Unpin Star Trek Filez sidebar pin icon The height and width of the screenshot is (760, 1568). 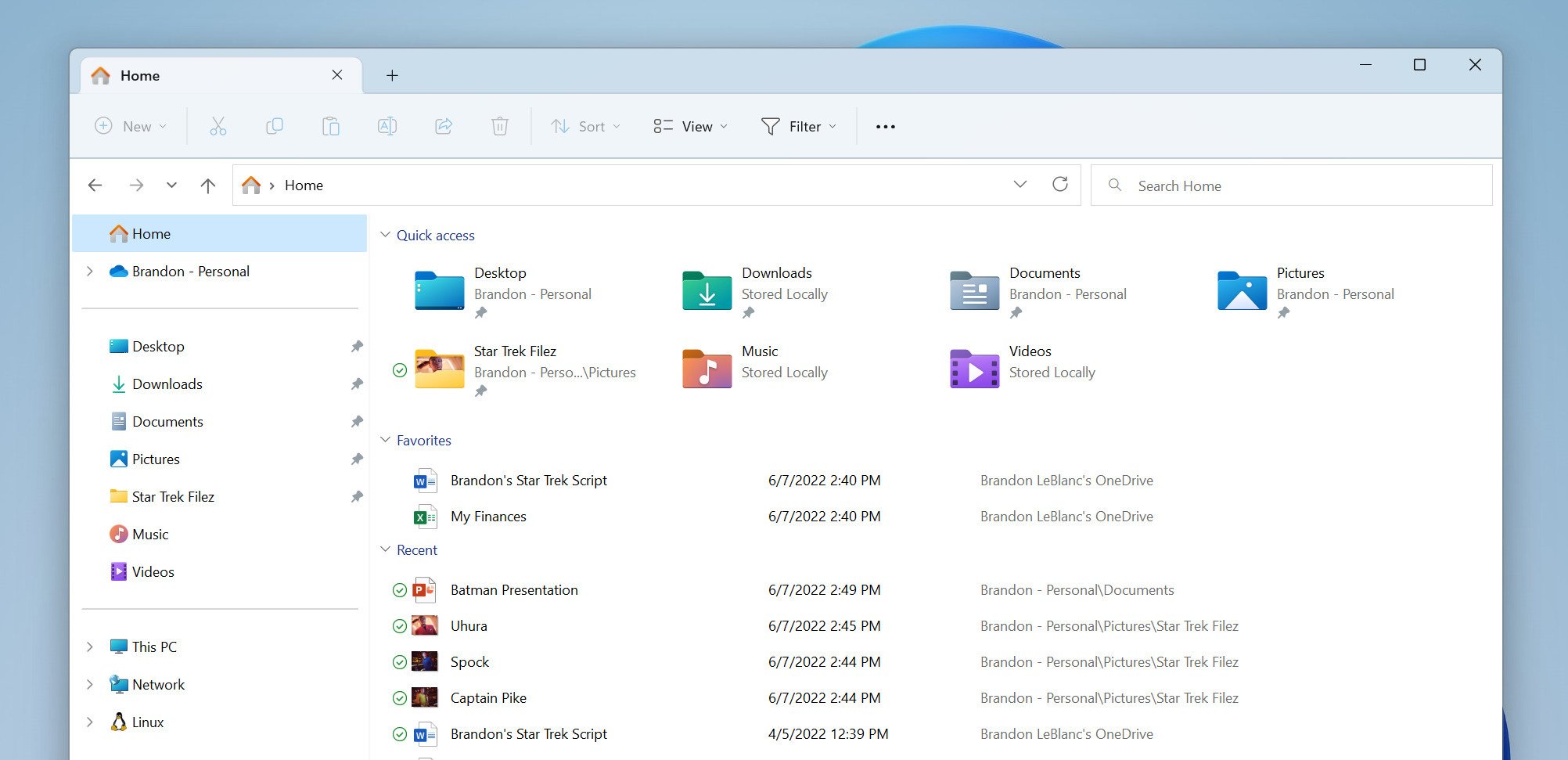pyautogui.click(x=357, y=496)
